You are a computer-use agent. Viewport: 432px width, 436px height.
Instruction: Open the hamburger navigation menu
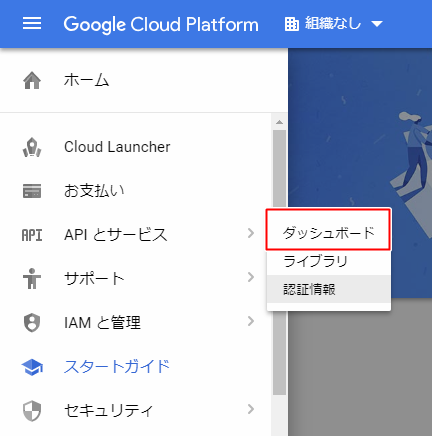pyautogui.click(x=32, y=24)
